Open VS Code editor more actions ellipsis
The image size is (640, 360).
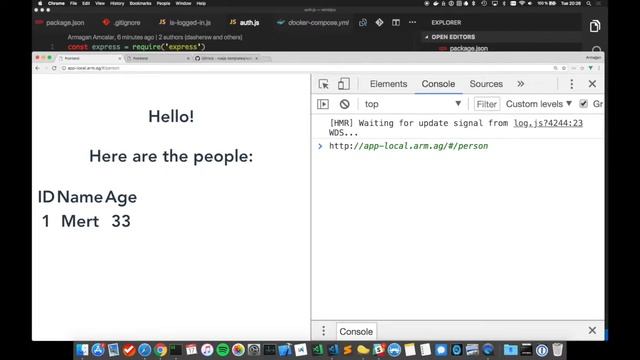pos(412,22)
